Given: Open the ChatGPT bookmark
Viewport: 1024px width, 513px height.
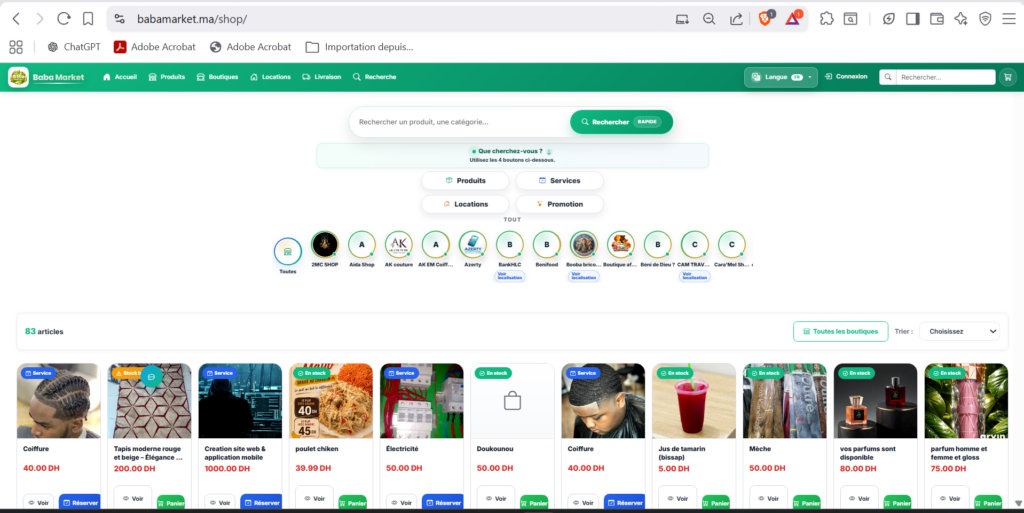Looking at the screenshot, I should pyautogui.click(x=74, y=47).
